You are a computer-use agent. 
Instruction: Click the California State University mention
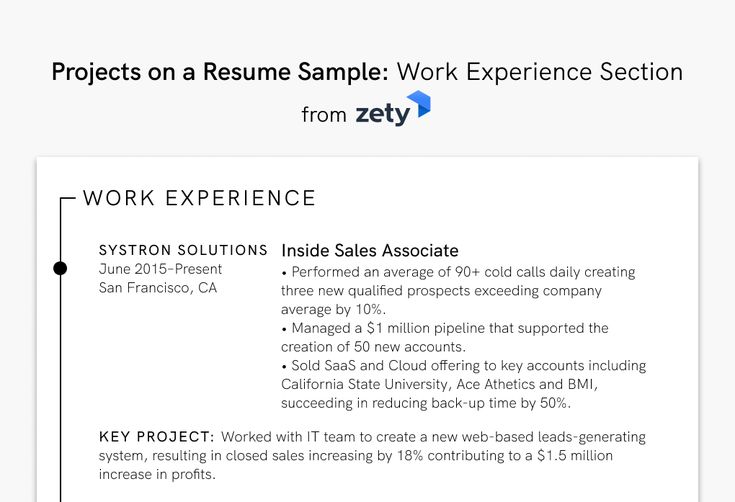[366, 384]
